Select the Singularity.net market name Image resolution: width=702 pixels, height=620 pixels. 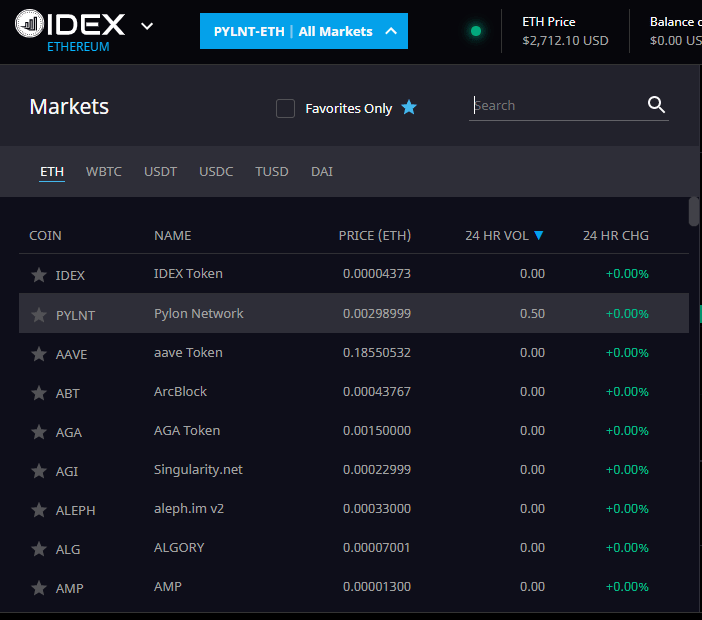point(198,469)
